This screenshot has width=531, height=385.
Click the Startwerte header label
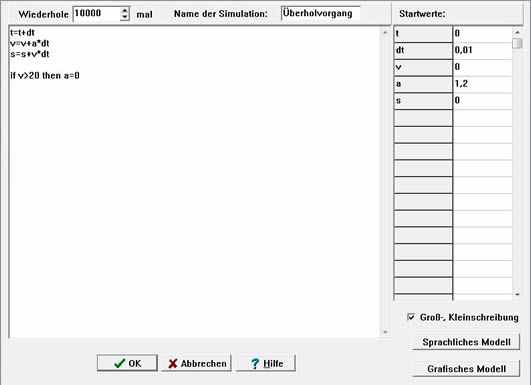pos(422,14)
